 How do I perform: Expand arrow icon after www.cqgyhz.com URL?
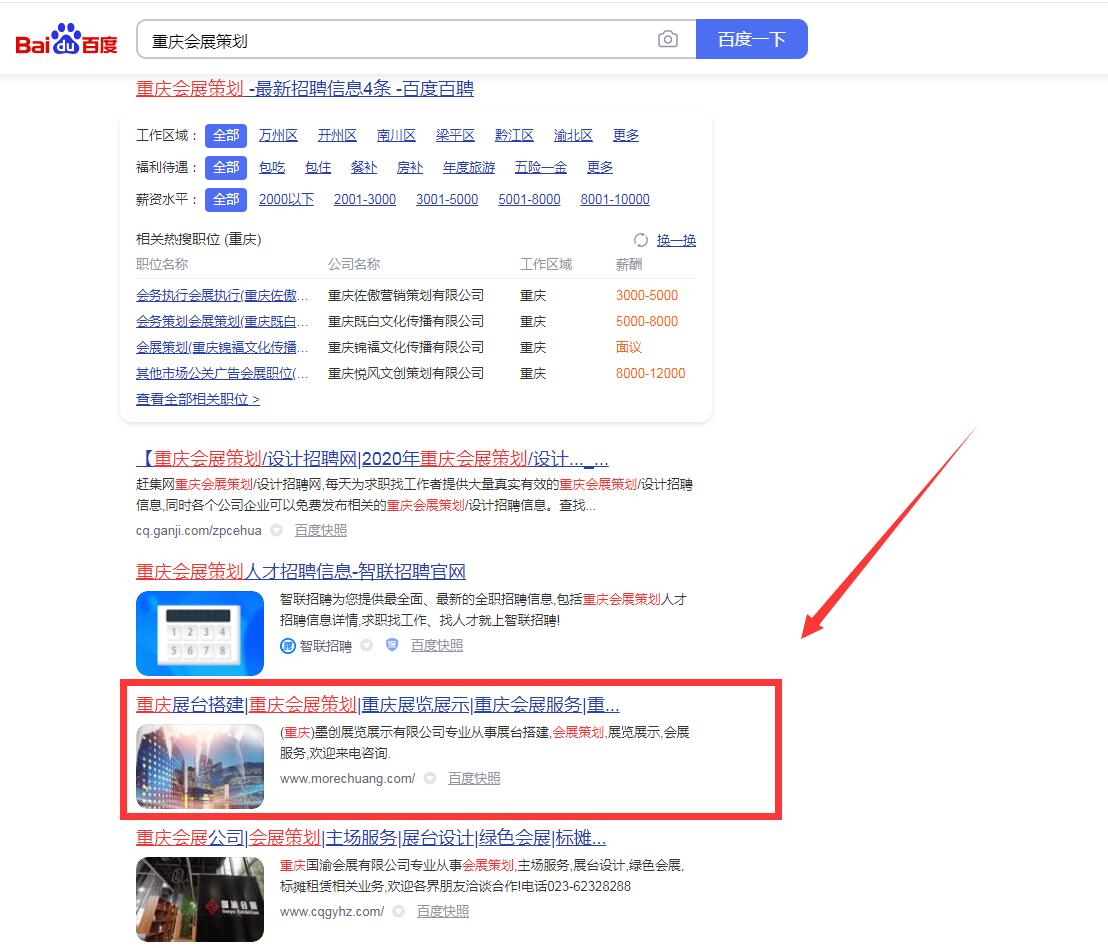coord(399,912)
